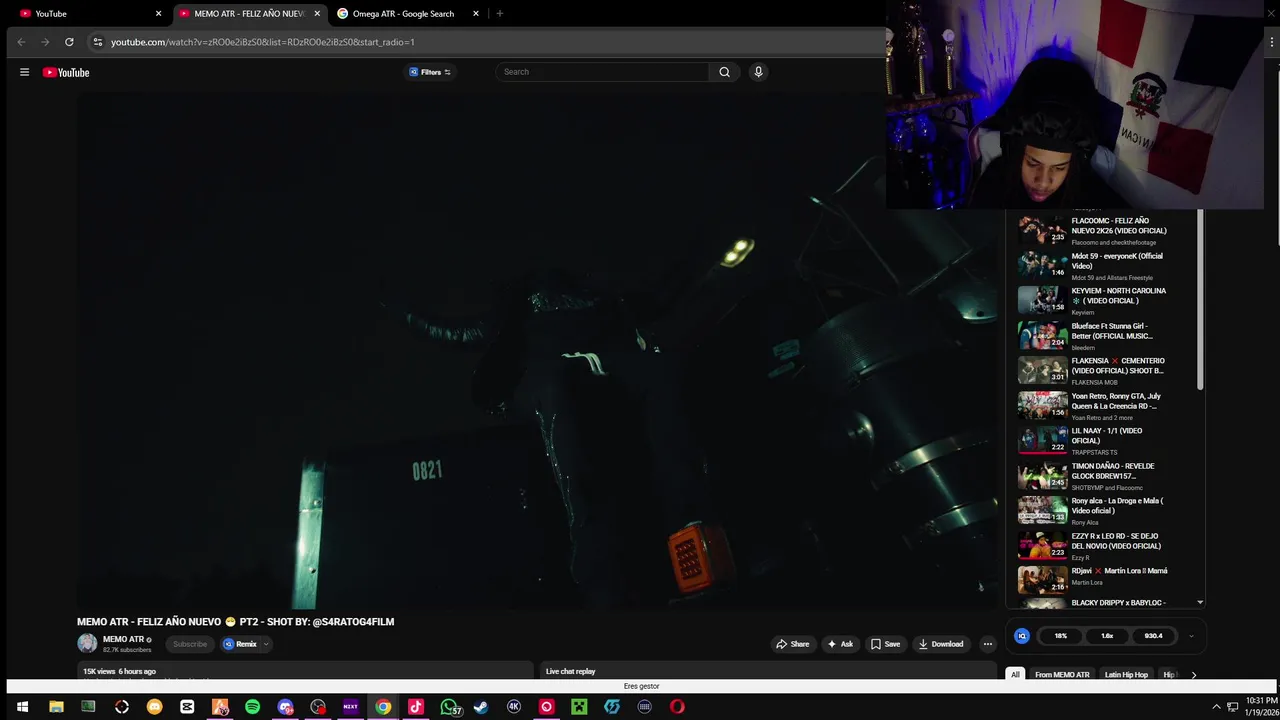Open MEMO ATR channel avatar
The image size is (1280, 720).
[87, 644]
